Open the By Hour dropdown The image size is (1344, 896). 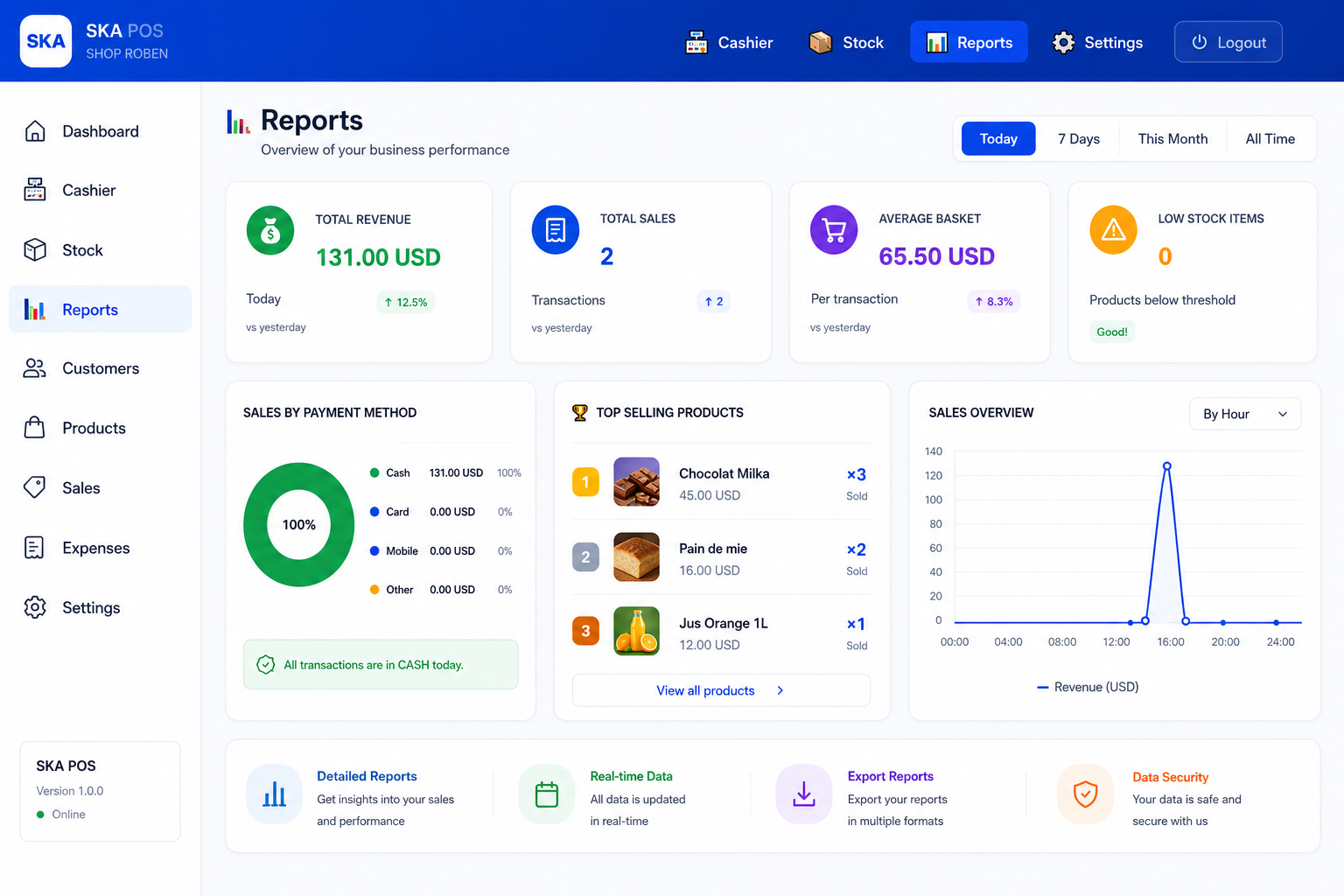(1245, 414)
